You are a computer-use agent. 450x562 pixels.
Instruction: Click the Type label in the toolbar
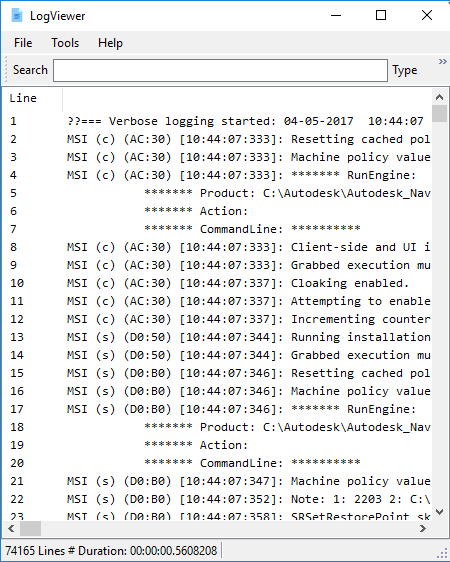click(404, 70)
